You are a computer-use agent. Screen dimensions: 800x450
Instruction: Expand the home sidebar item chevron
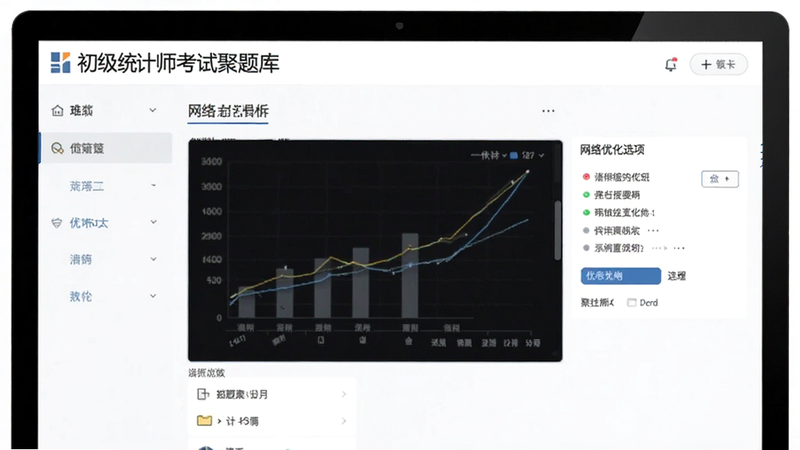pos(153,110)
